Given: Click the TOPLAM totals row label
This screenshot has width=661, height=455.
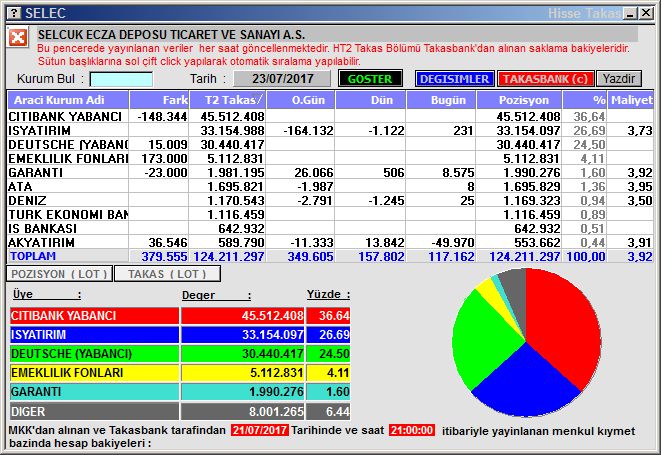Looking at the screenshot, I should coord(33,256).
